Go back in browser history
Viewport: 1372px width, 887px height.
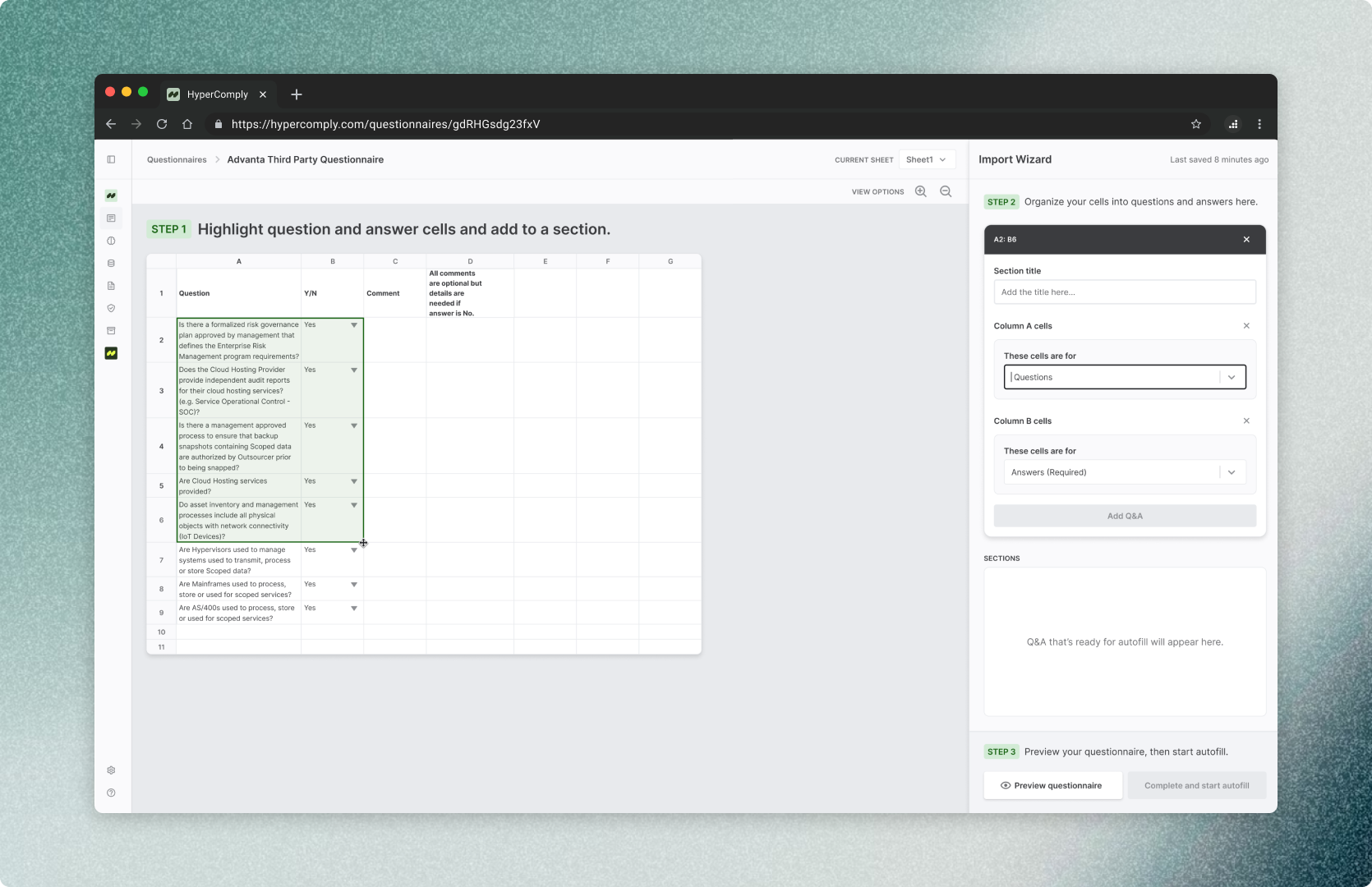111,124
